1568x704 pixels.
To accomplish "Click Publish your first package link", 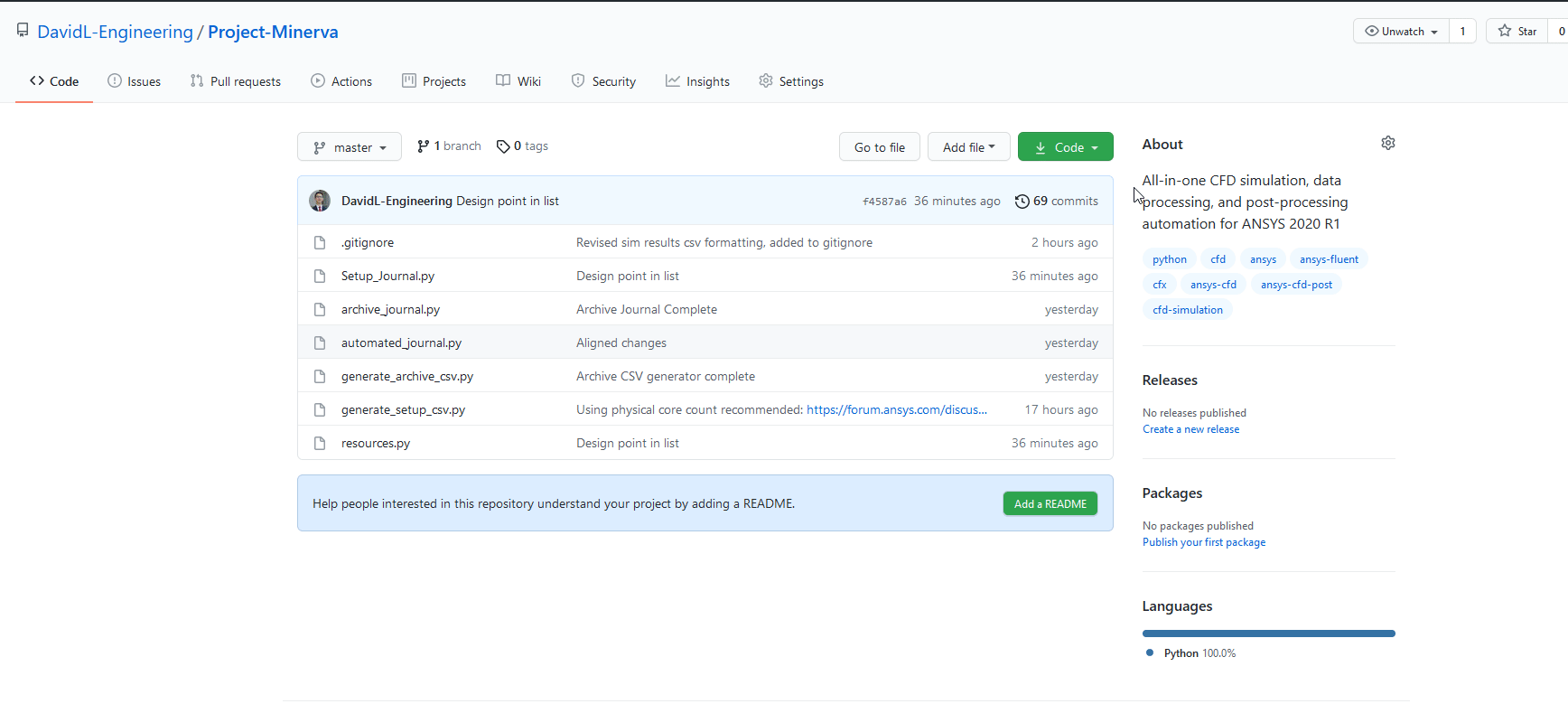I will 1204,542.
